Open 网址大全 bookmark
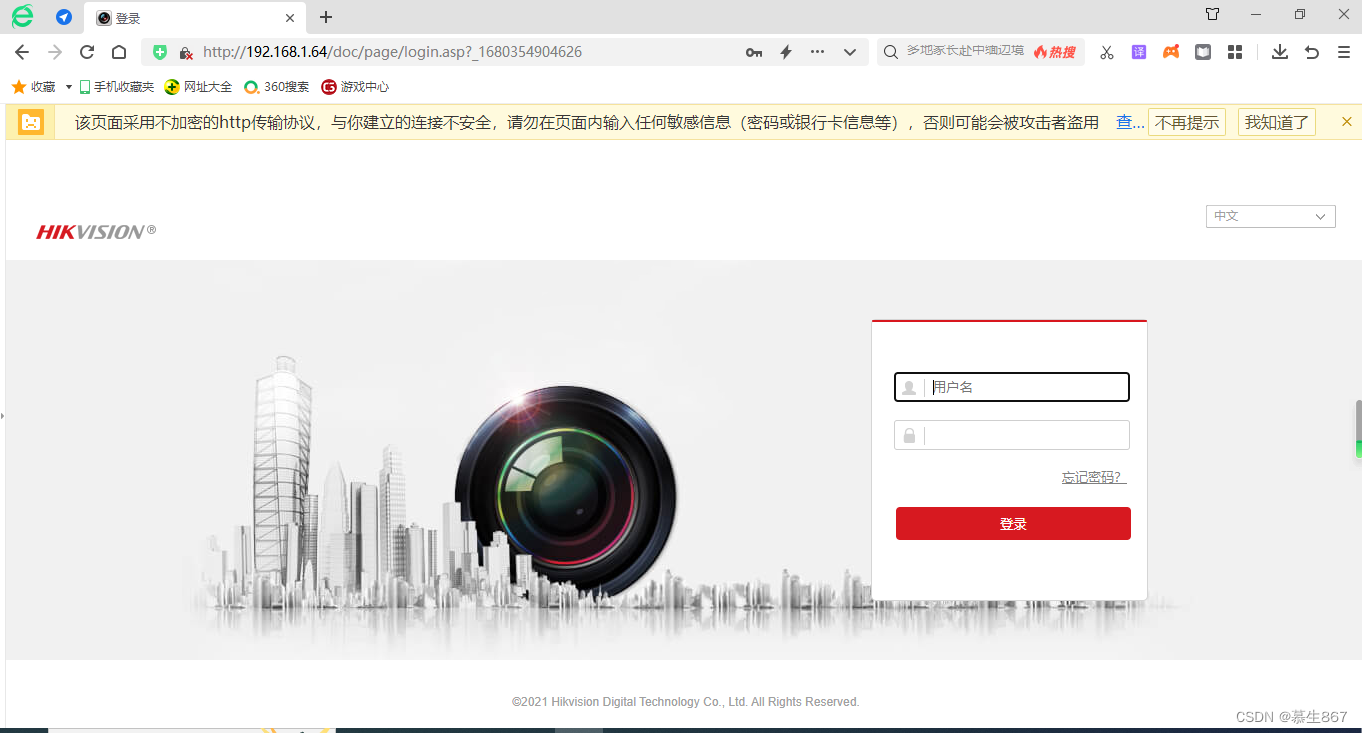 (198, 87)
